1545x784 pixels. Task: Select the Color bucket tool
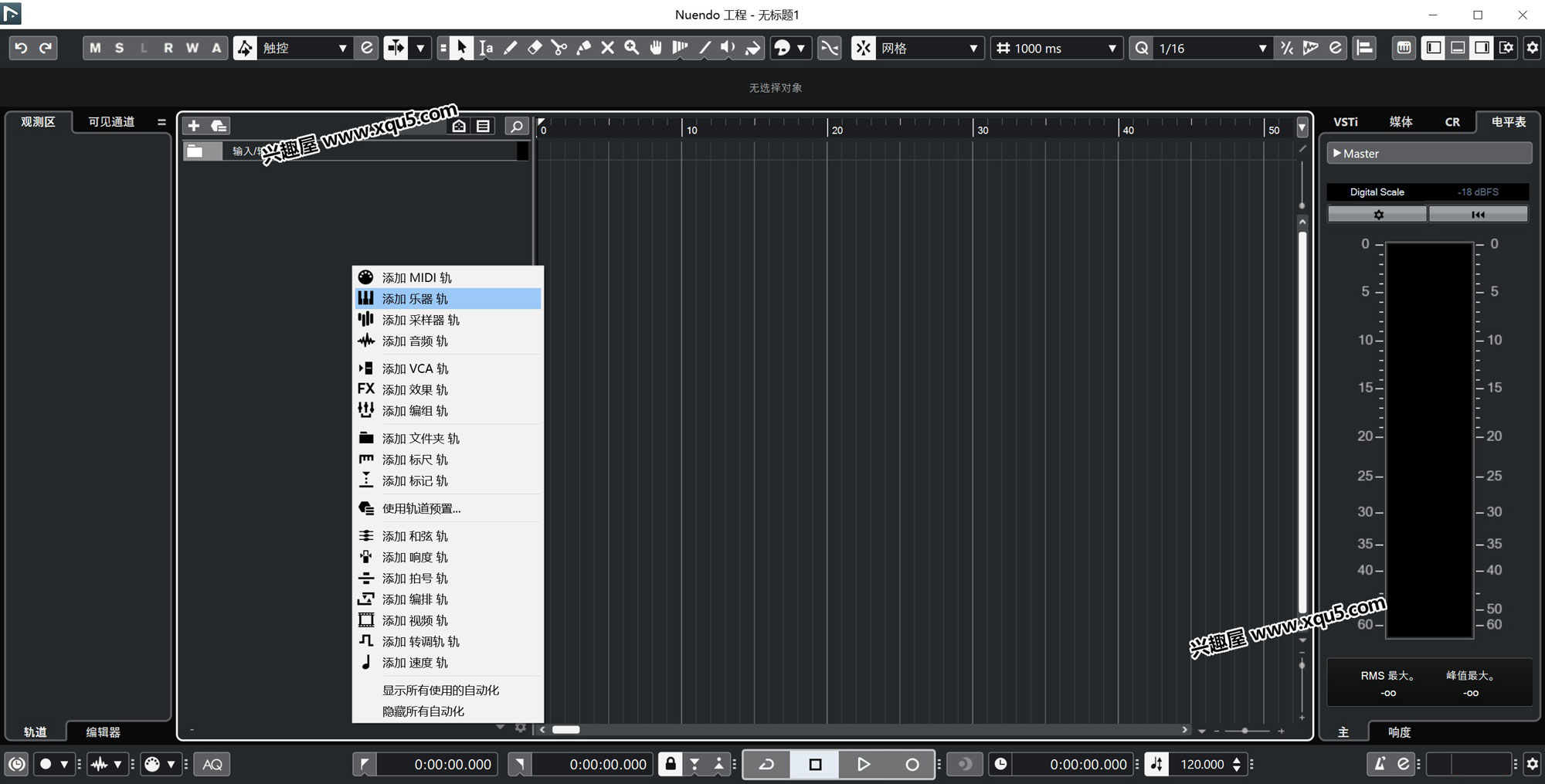pos(752,48)
